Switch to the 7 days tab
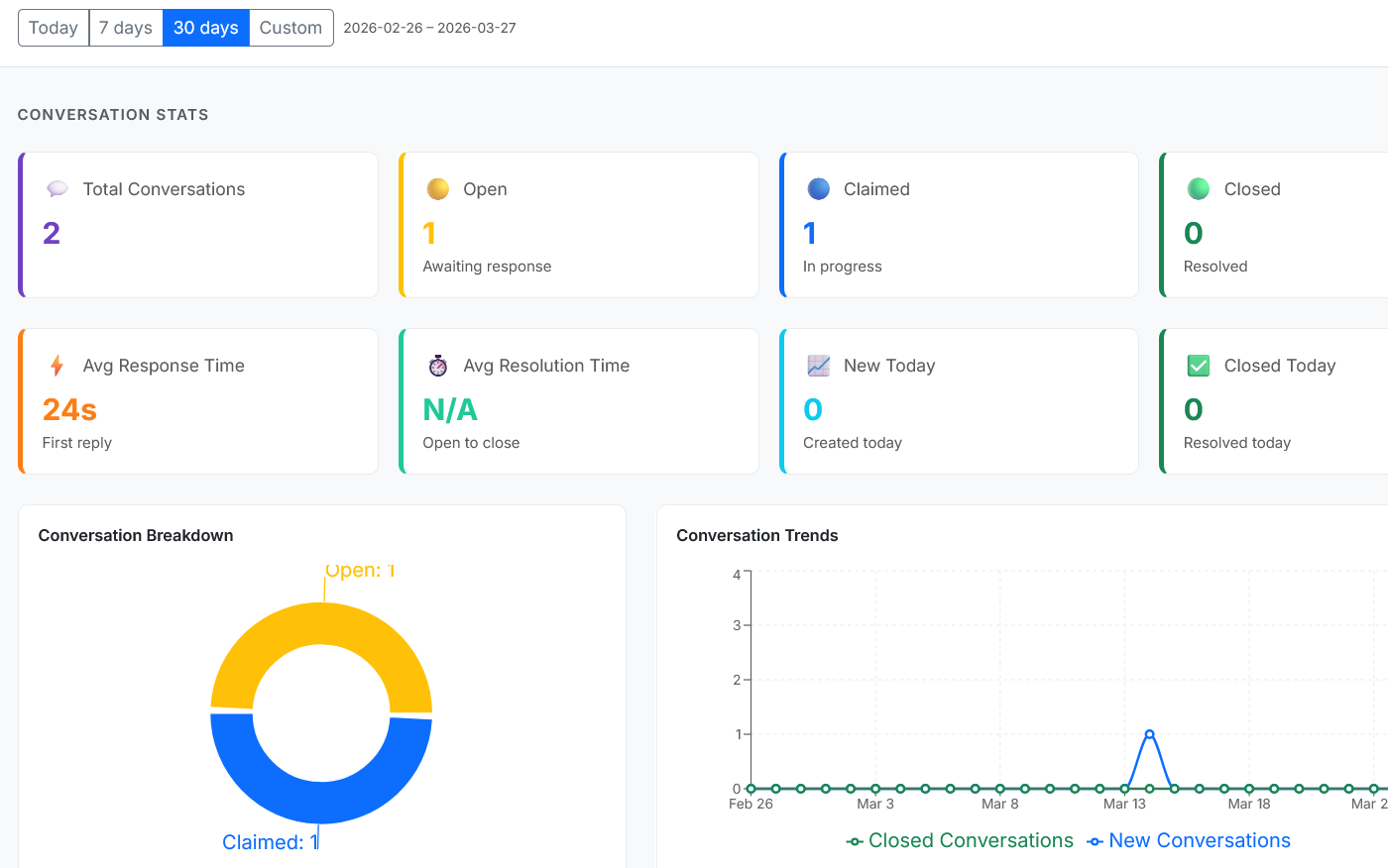 click(x=125, y=28)
